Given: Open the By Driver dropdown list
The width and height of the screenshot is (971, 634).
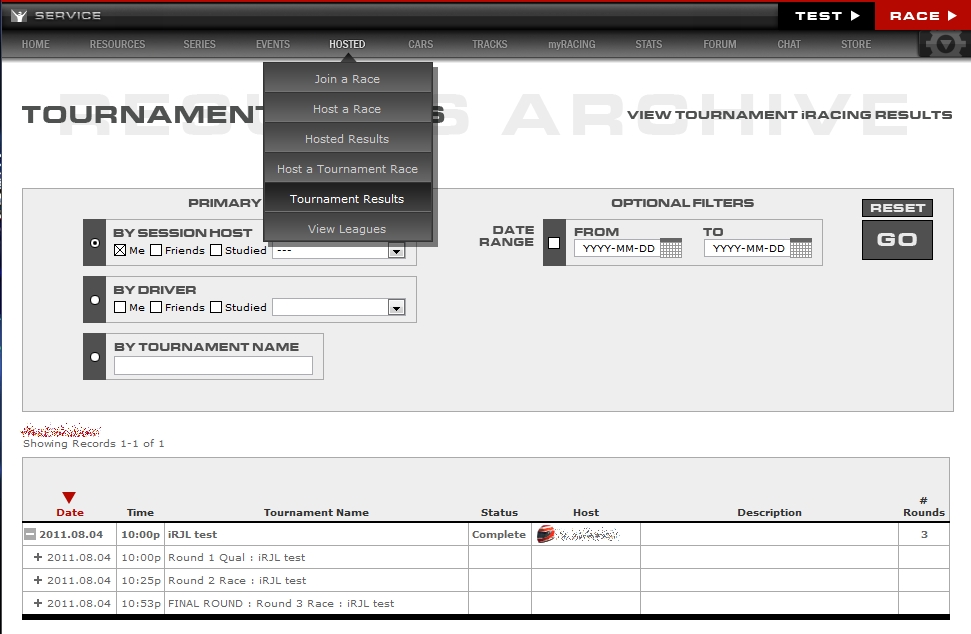Looking at the screenshot, I should point(396,308).
